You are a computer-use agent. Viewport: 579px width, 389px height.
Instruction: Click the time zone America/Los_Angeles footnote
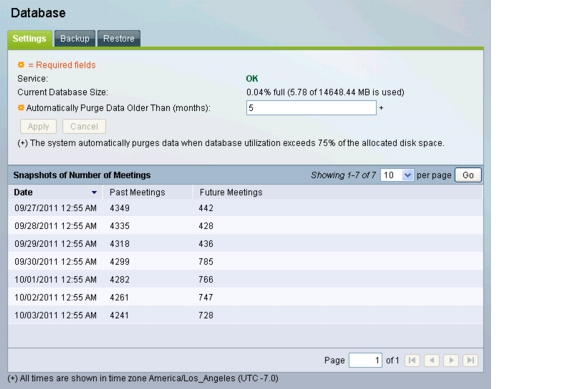(x=143, y=378)
